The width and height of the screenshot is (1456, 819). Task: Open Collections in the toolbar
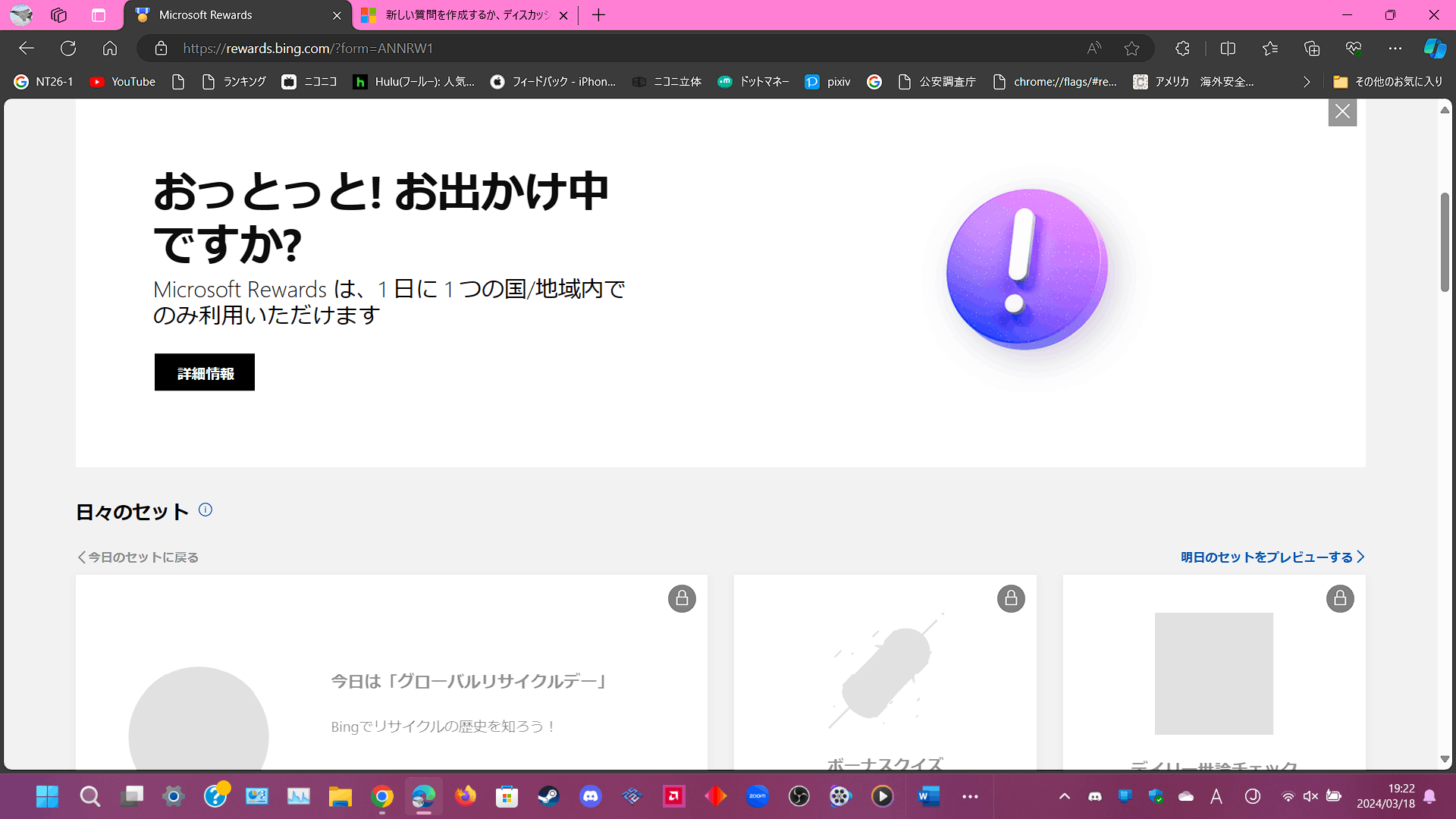point(1312,49)
